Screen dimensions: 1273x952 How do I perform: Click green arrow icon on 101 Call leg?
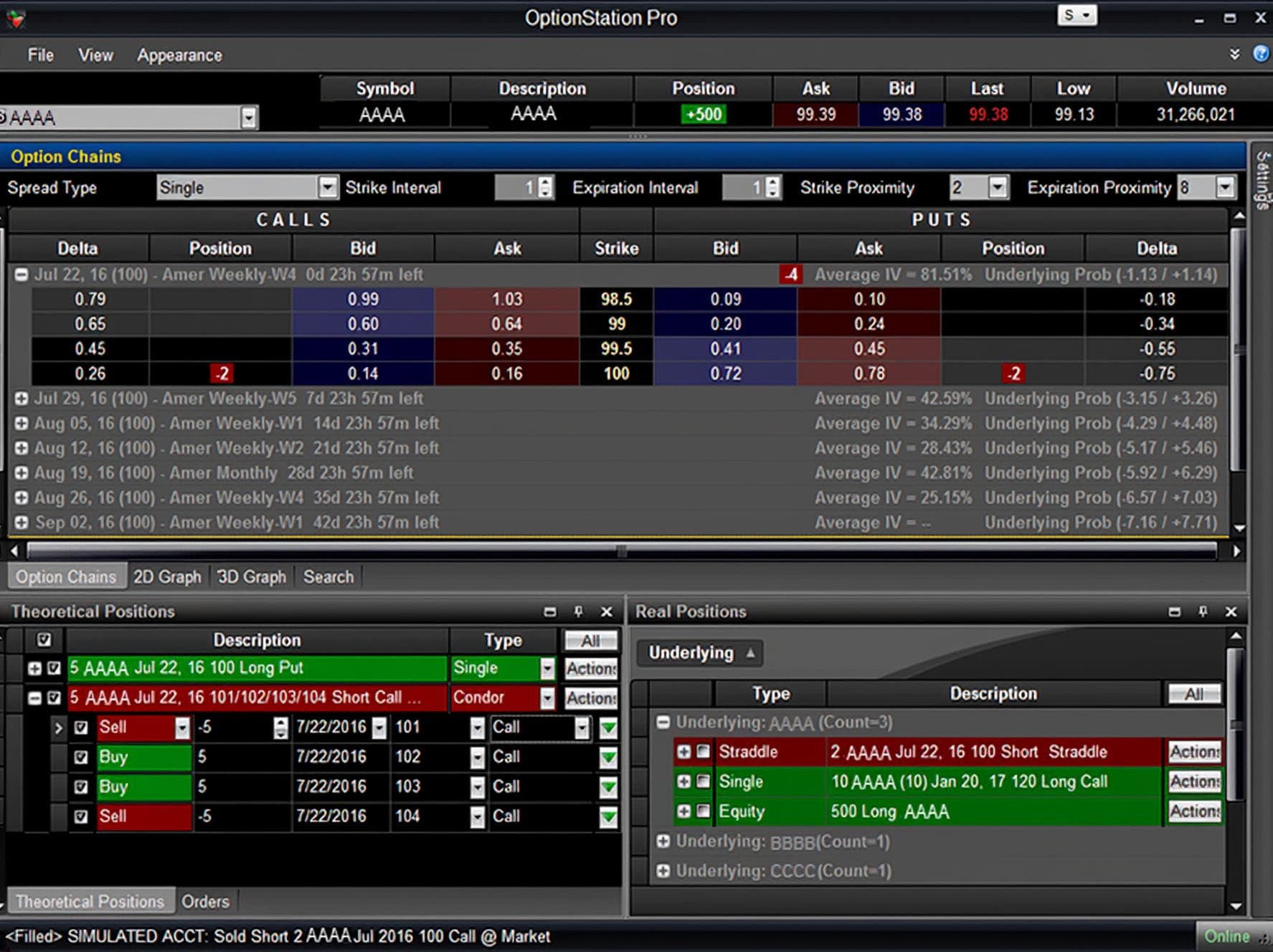click(x=608, y=728)
